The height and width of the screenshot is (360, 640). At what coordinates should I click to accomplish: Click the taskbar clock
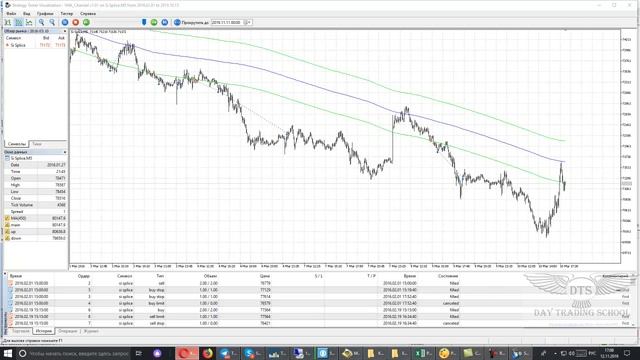pyautogui.click(x=609, y=353)
